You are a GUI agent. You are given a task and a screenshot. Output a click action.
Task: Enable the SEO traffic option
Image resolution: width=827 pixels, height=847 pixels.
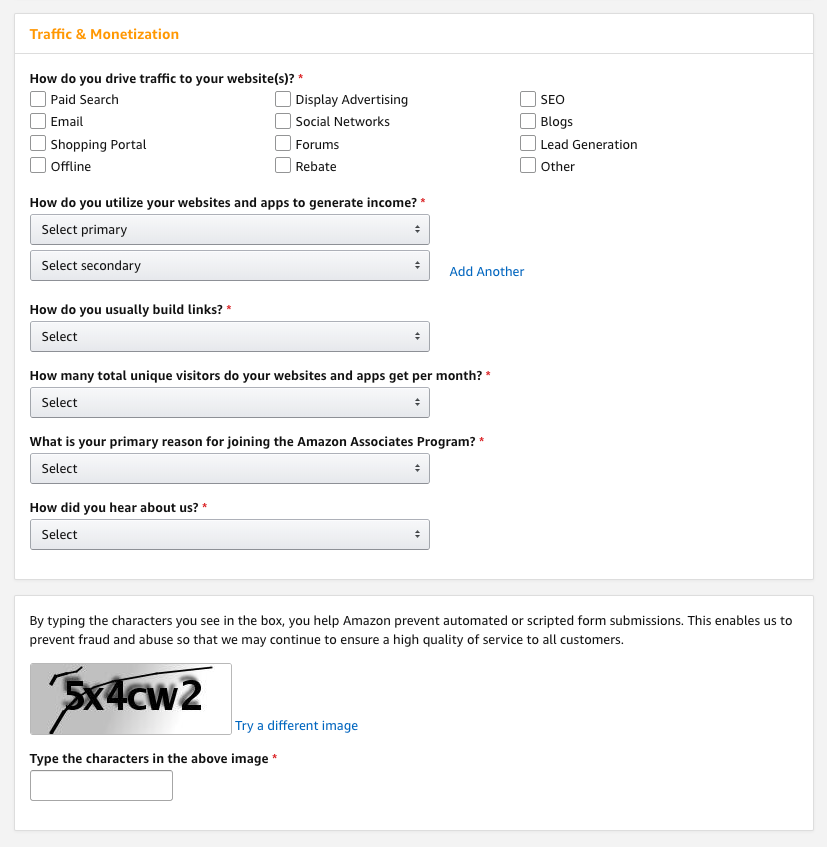pos(528,99)
